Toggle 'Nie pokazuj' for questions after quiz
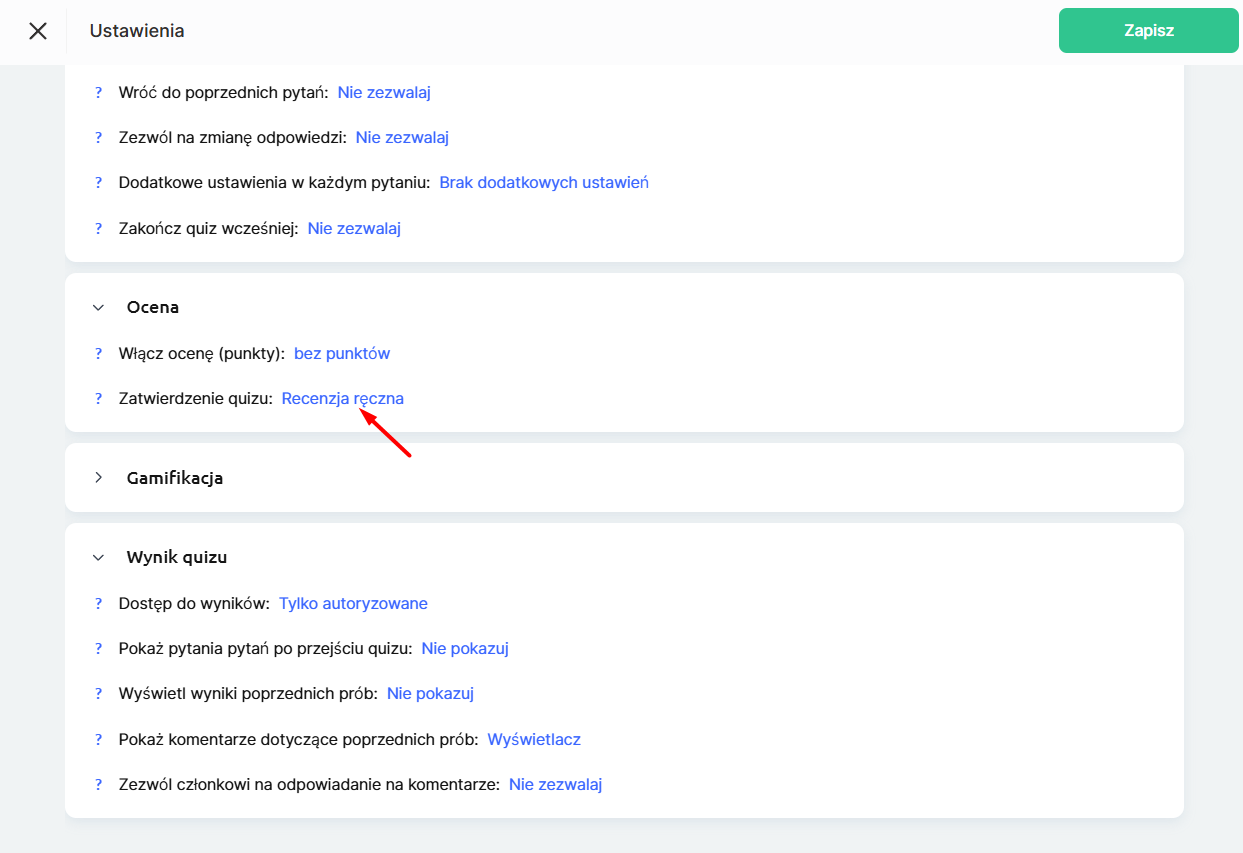1243x853 pixels. pyautogui.click(x=465, y=648)
